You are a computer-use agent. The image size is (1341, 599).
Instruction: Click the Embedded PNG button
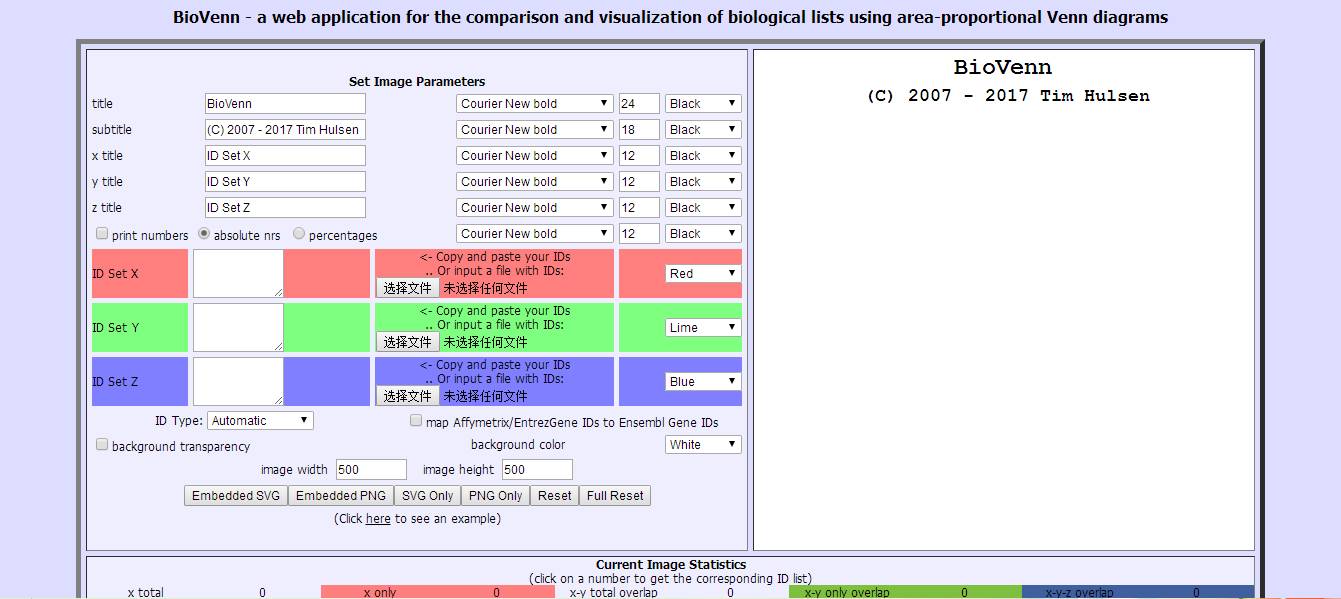340,495
